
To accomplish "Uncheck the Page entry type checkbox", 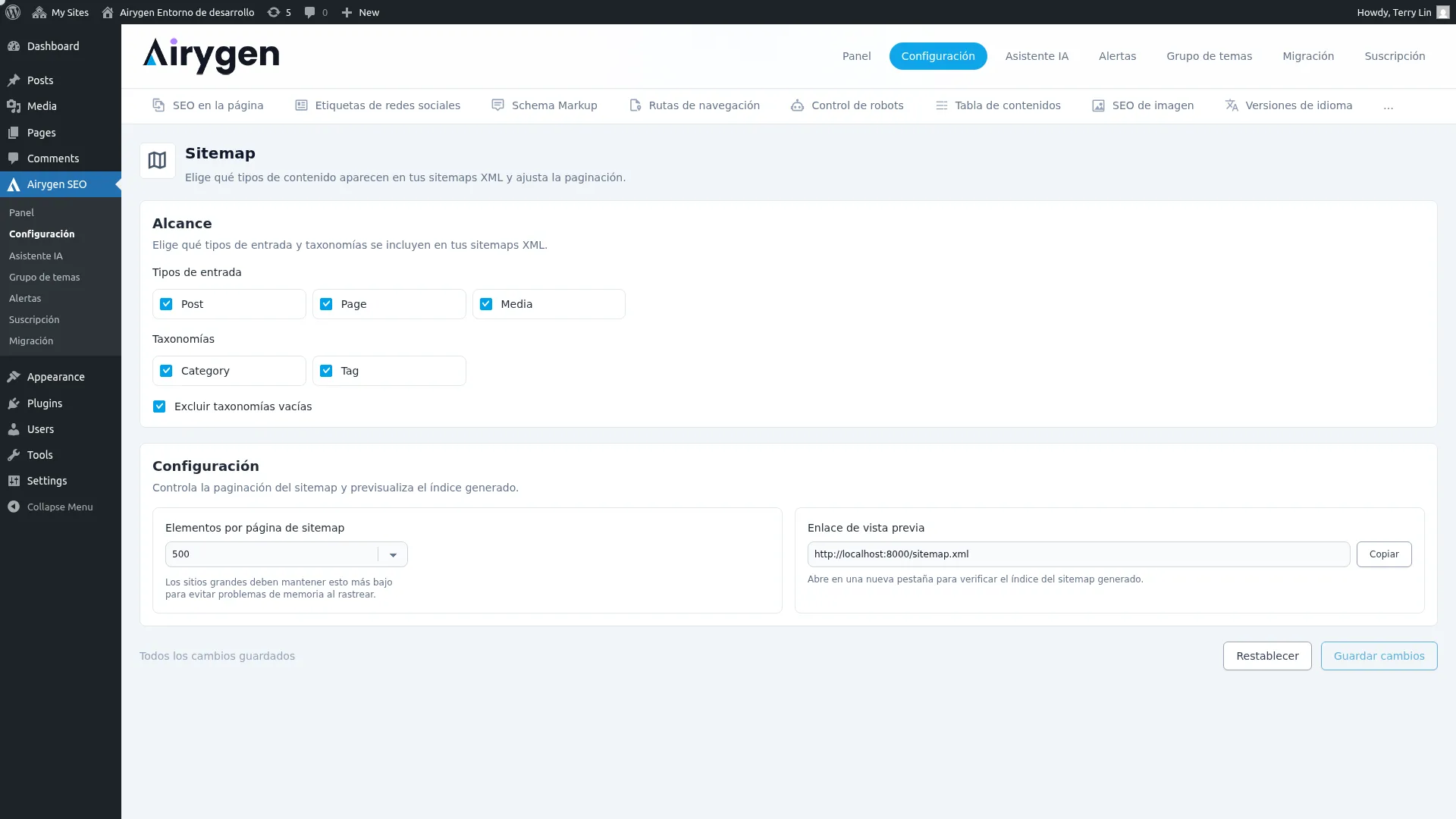I will tap(326, 304).
